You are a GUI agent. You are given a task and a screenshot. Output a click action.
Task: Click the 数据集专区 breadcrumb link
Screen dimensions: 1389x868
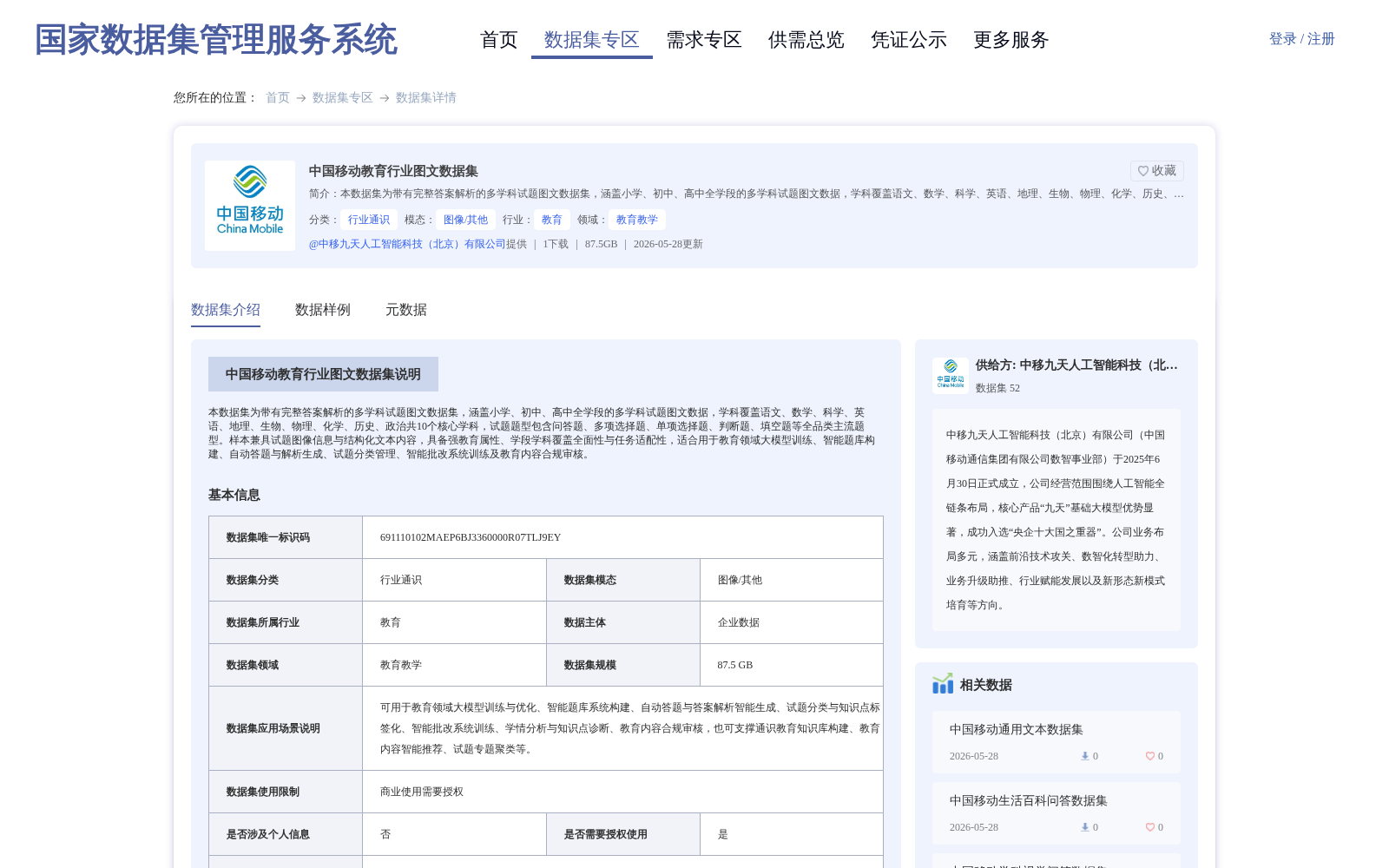(343, 97)
